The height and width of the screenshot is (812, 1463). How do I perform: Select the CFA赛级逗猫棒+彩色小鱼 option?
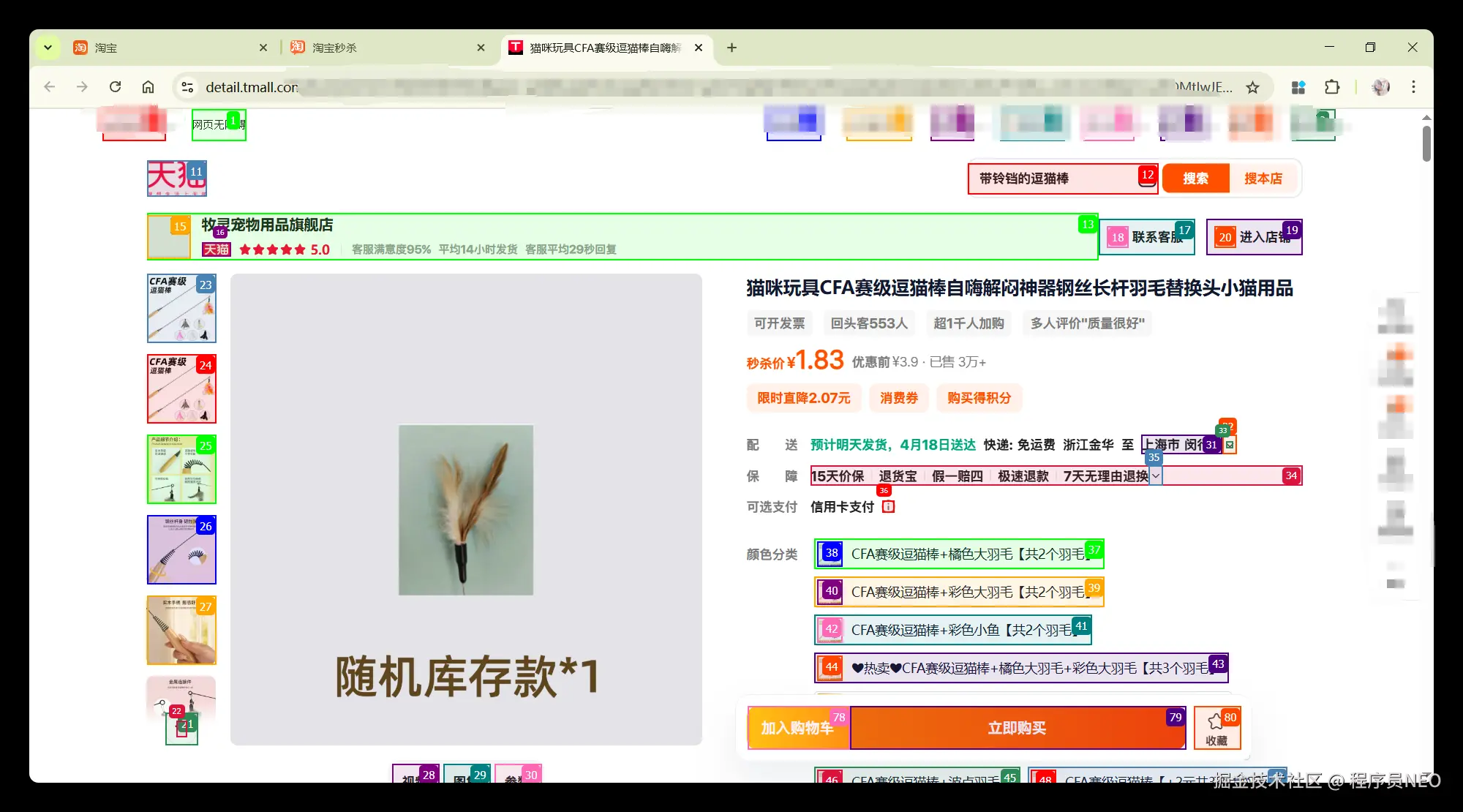(x=952, y=631)
